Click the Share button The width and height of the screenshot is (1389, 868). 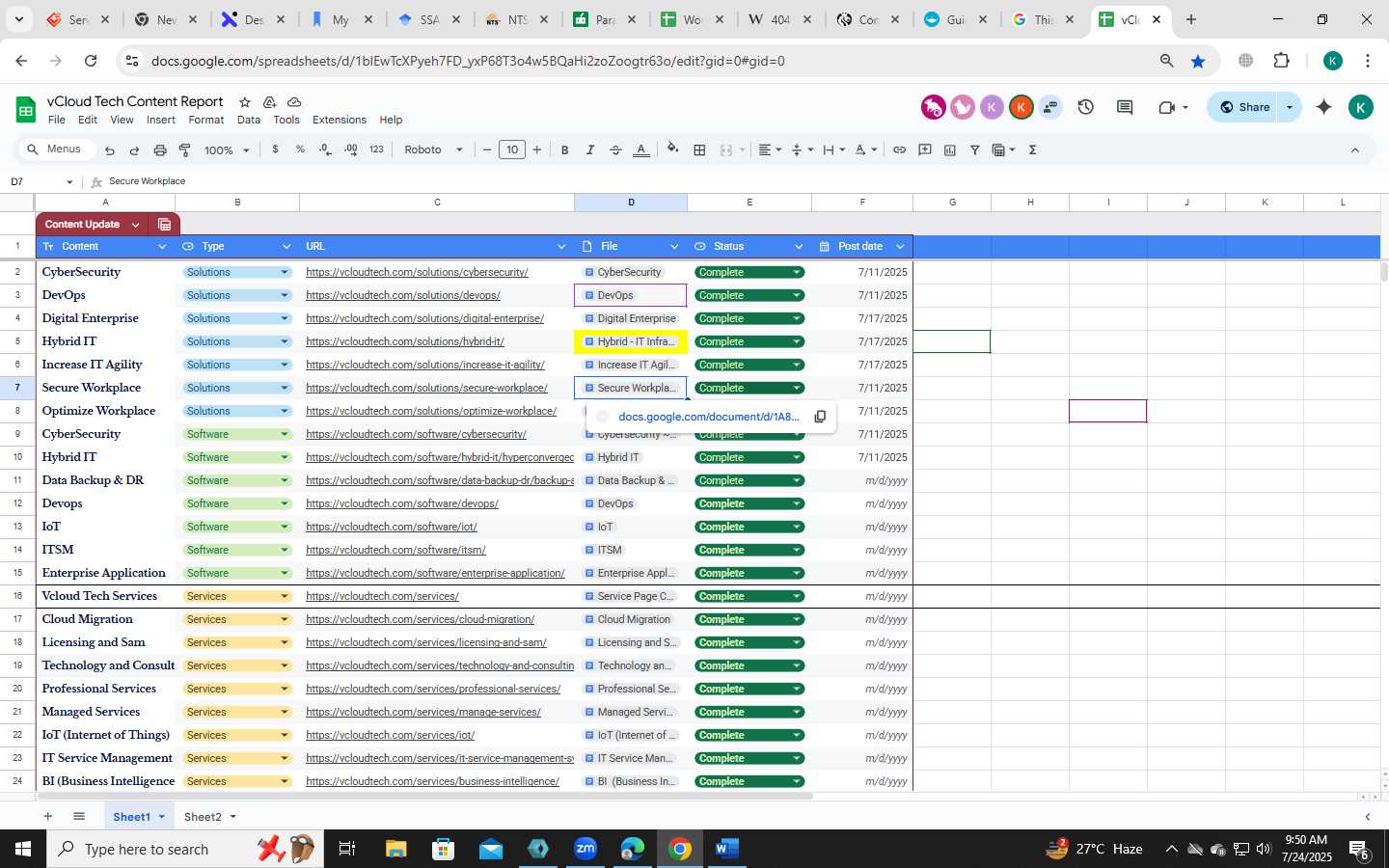pyautogui.click(x=1244, y=107)
